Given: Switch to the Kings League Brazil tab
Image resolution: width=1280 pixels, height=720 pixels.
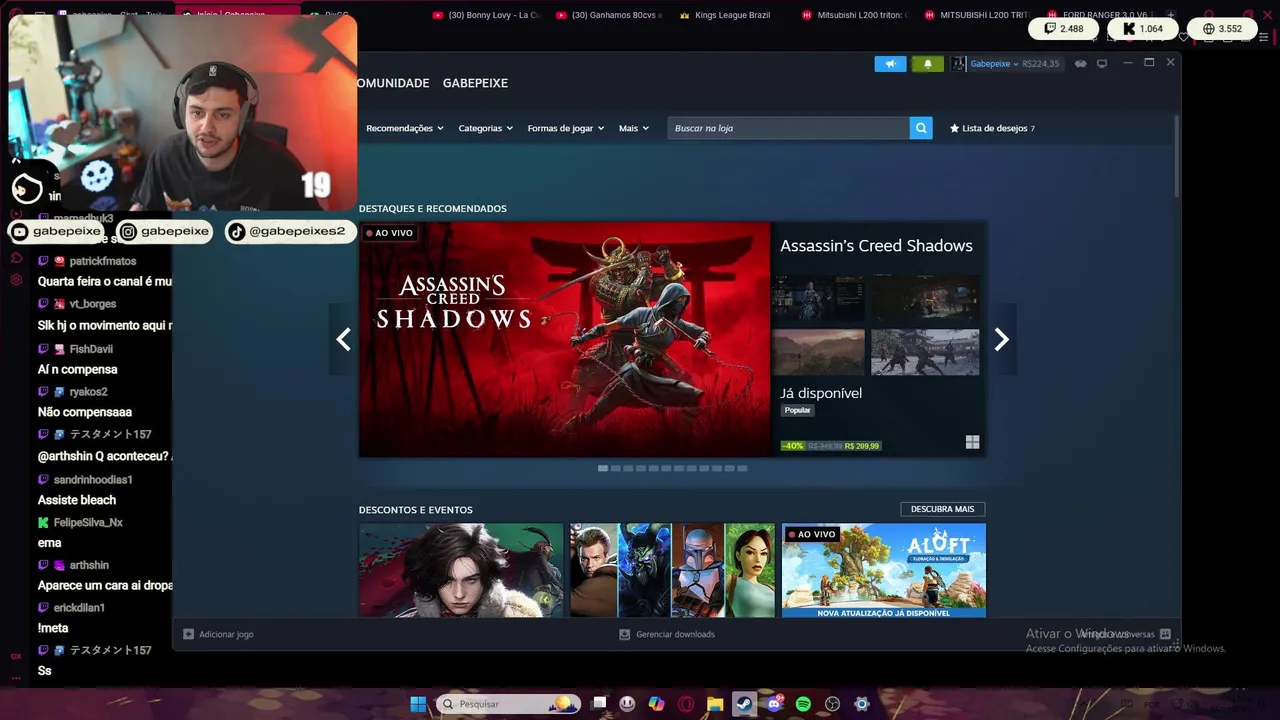Looking at the screenshot, I should pos(727,15).
